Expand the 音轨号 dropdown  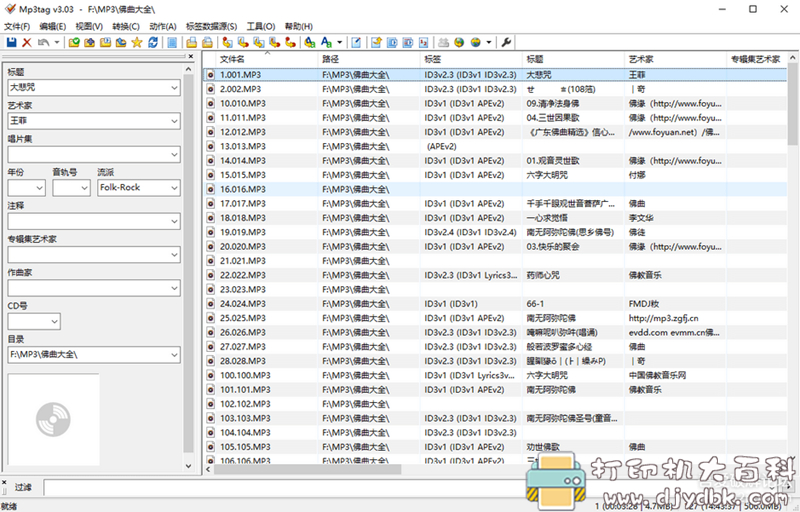[84, 188]
